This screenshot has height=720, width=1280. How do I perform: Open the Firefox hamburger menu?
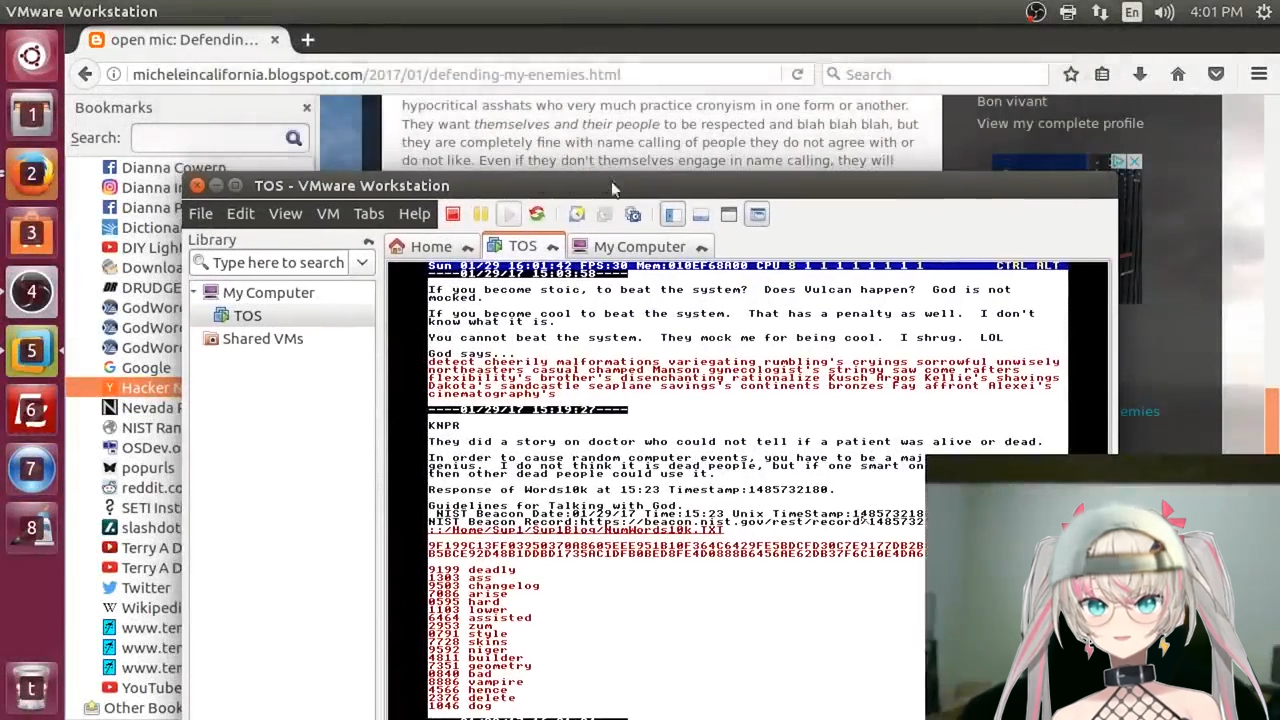(1259, 74)
